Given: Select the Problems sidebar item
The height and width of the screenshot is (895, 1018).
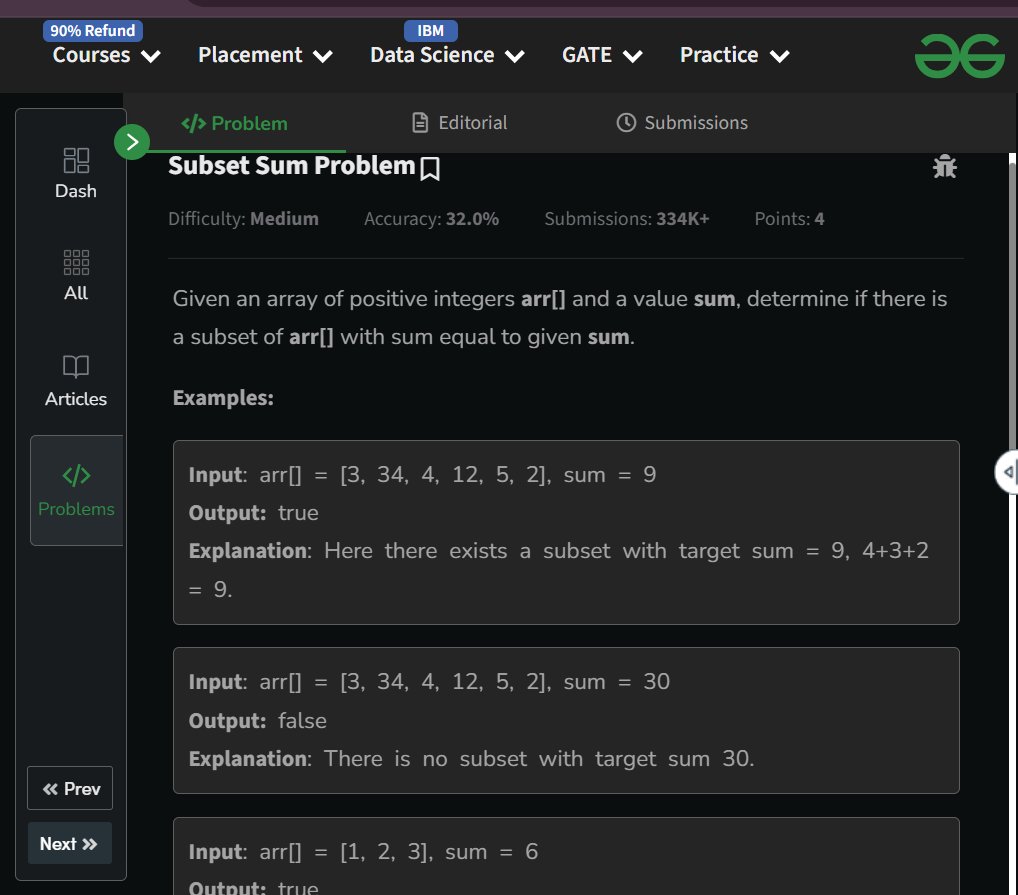Looking at the screenshot, I should pos(76,490).
